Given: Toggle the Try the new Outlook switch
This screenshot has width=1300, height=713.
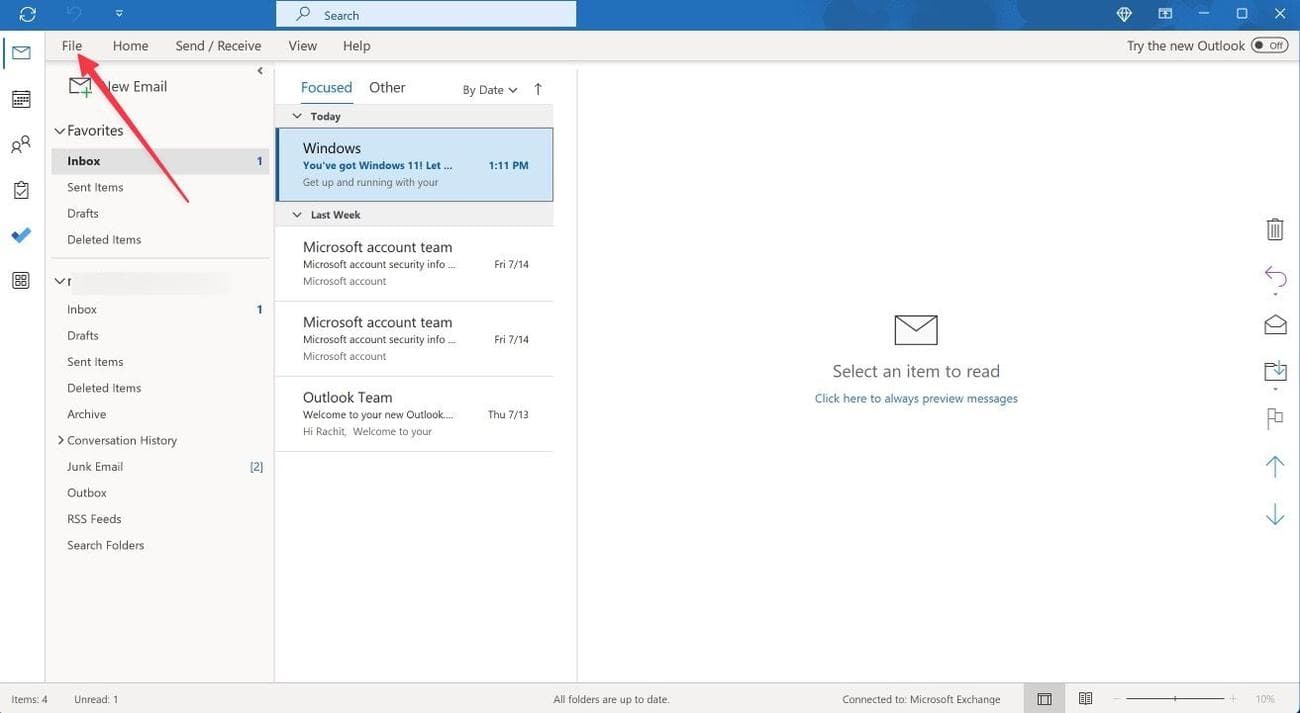Looking at the screenshot, I should 1269,46.
